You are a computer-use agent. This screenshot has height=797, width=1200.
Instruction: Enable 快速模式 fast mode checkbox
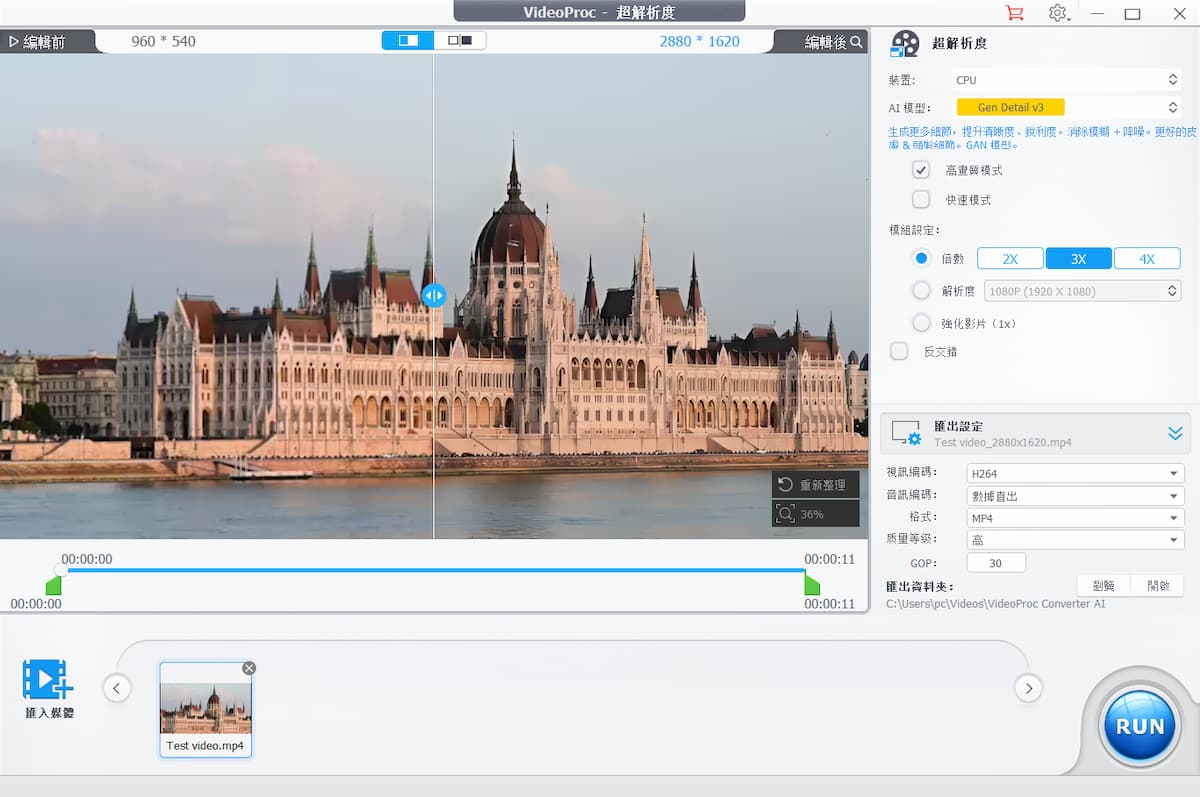click(x=921, y=199)
